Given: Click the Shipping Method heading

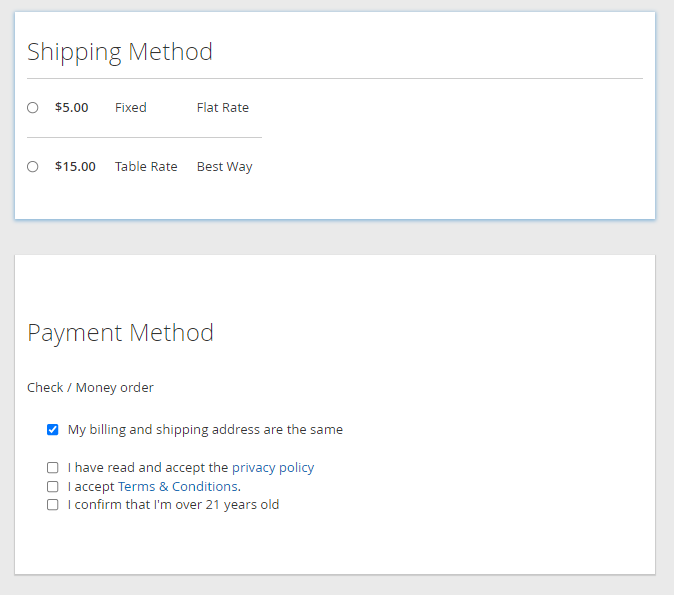Looking at the screenshot, I should [120, 52].
